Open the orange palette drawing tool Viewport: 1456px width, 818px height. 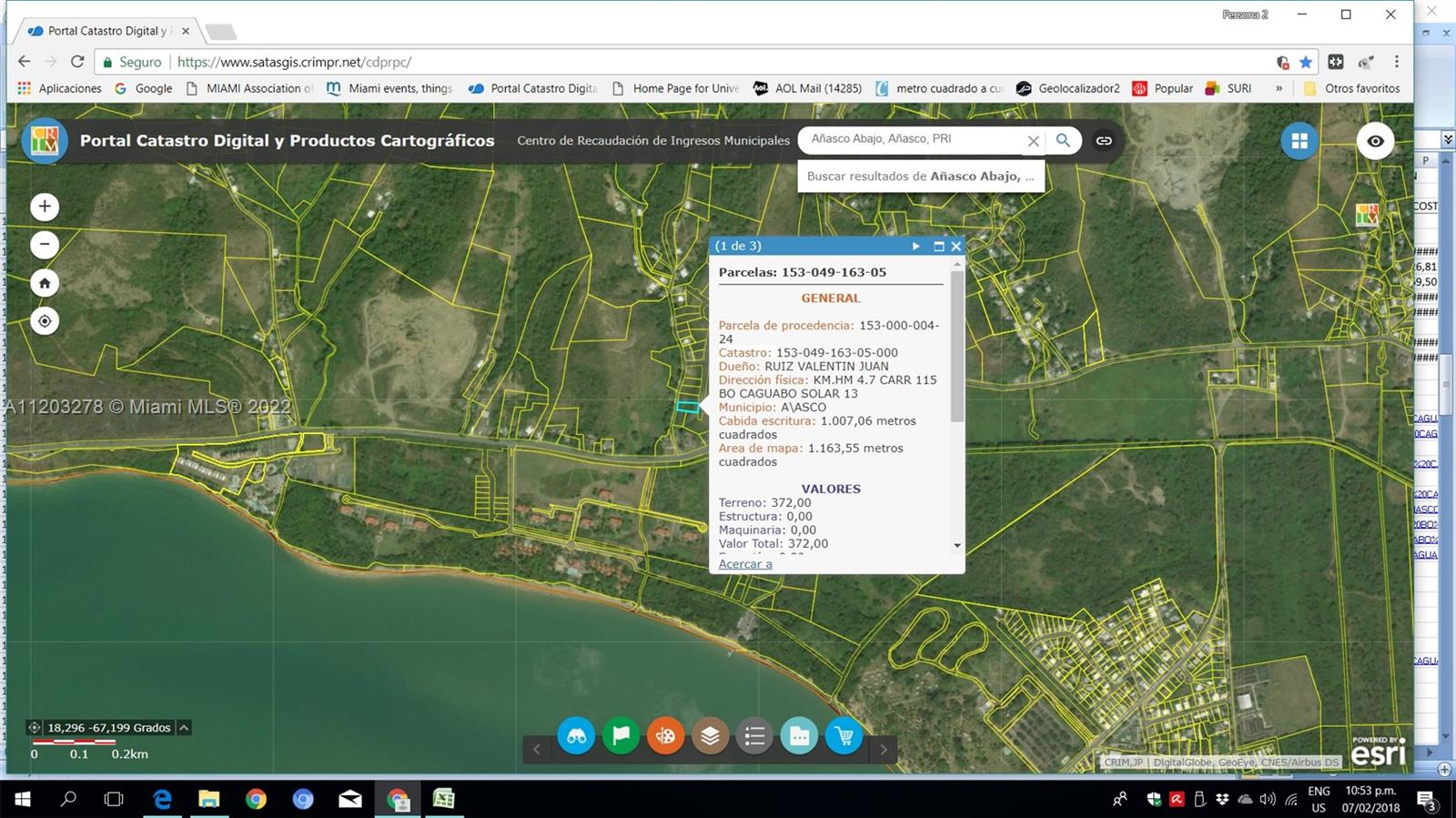pyautogui.click(x=665, y=736)
